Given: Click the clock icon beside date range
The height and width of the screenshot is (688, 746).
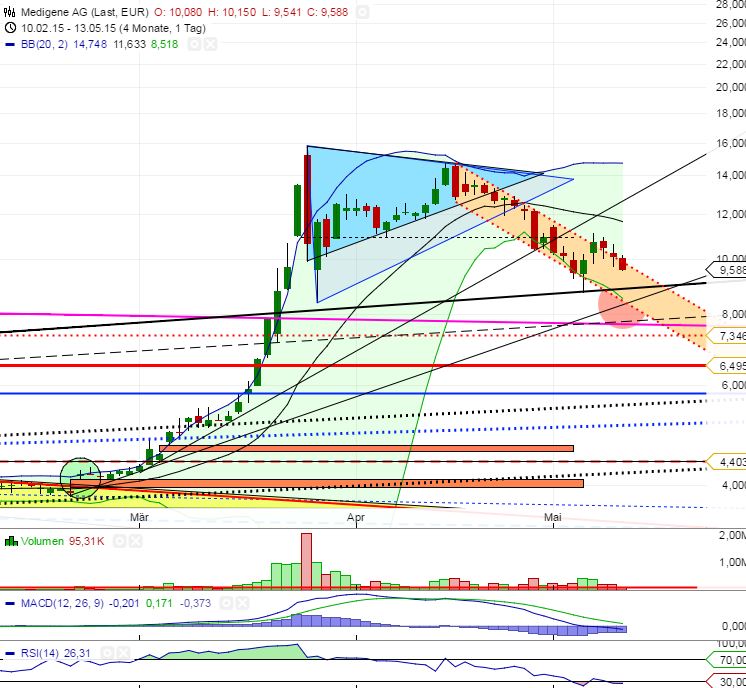Looking at the screenshot, I should pos(10,29).
